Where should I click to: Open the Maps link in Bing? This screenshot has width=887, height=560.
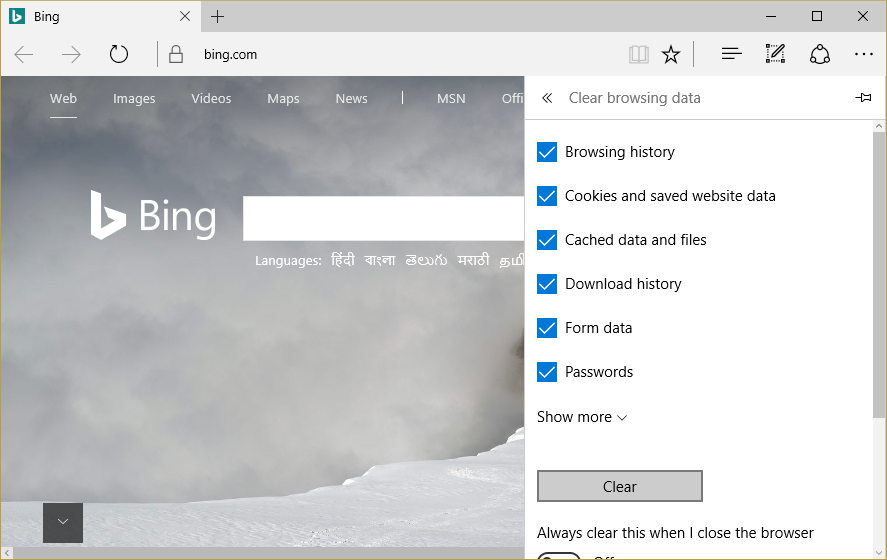coord(283,98)
